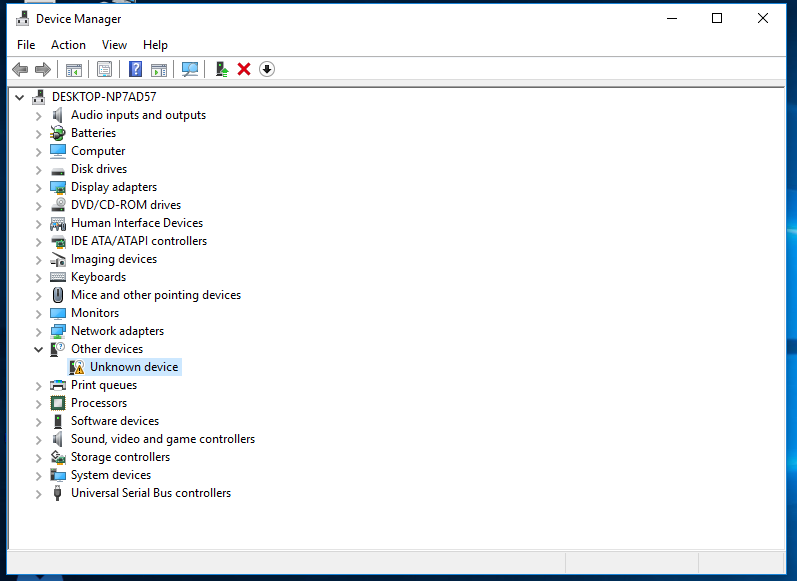Expand Sound, video and game controllers
This screenshot has height=581, width=797.
[x=39, y=440]
